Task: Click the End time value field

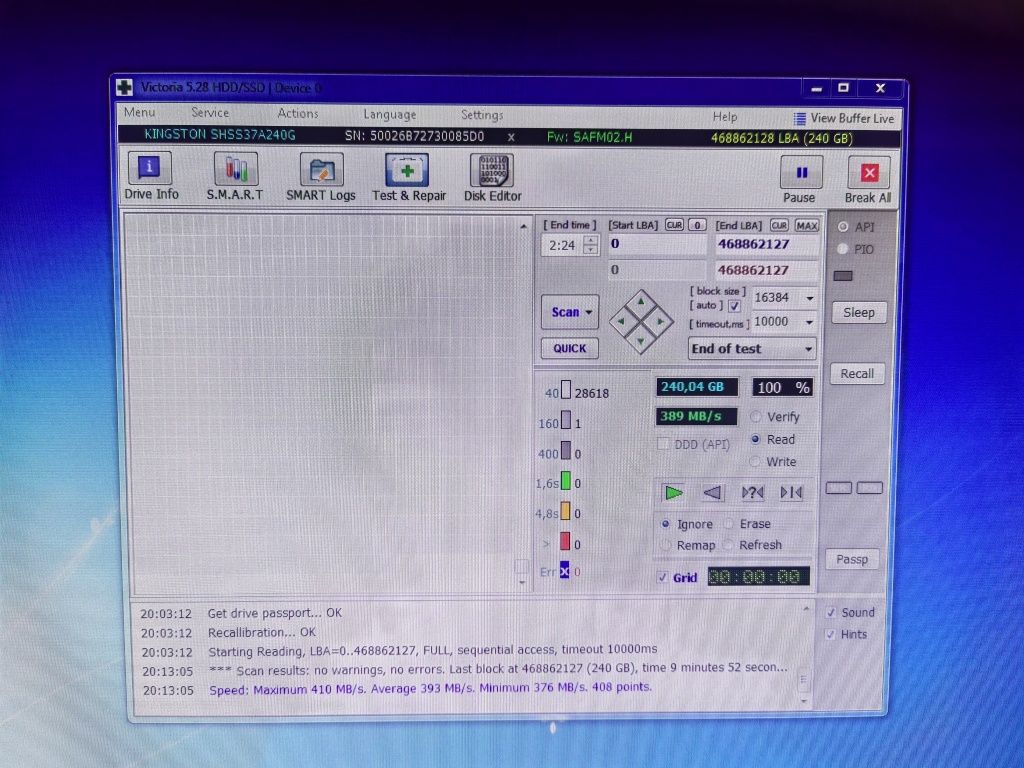Action: (x=562, y=245)
